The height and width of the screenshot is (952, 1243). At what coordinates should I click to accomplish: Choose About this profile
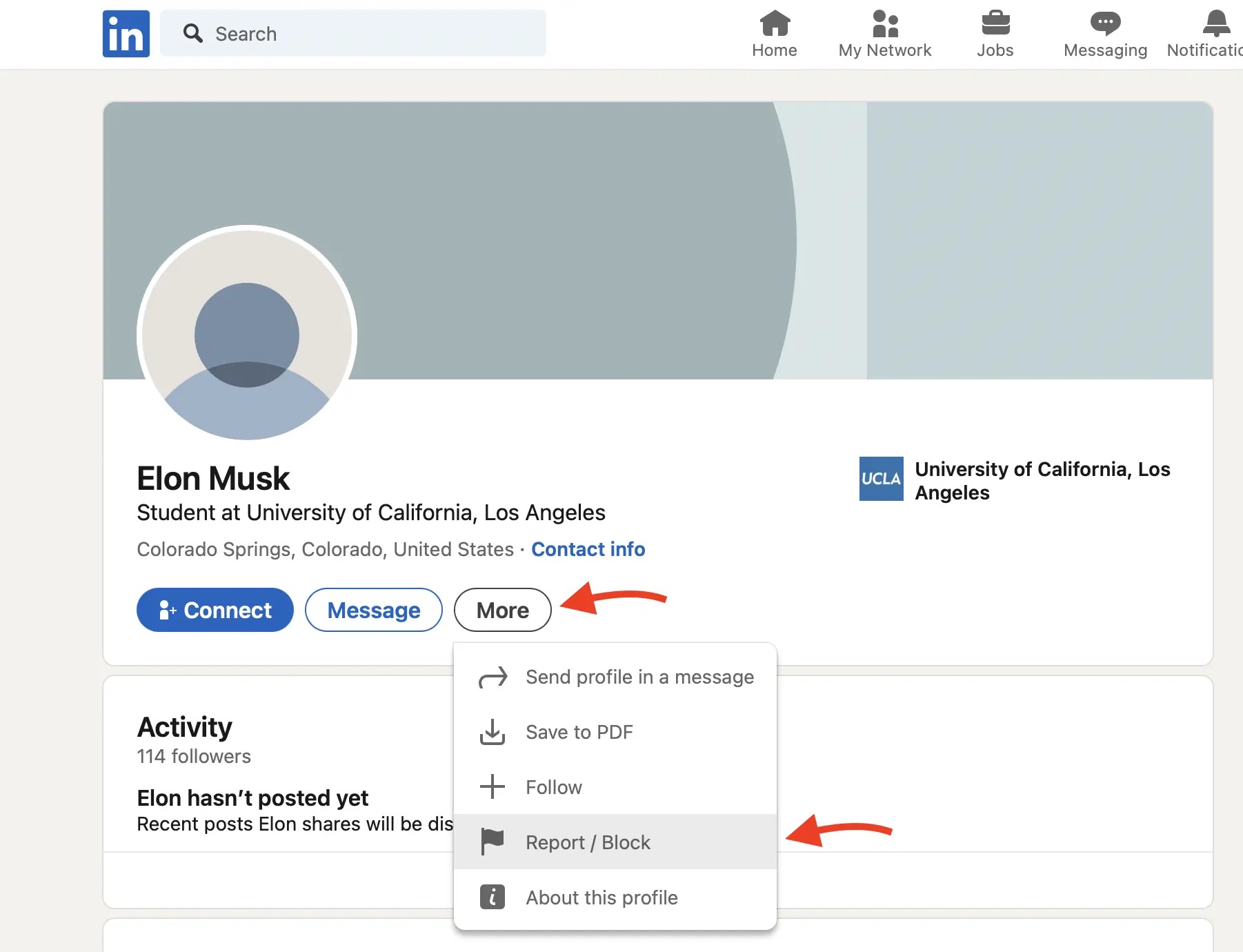[x=601, y=898]
